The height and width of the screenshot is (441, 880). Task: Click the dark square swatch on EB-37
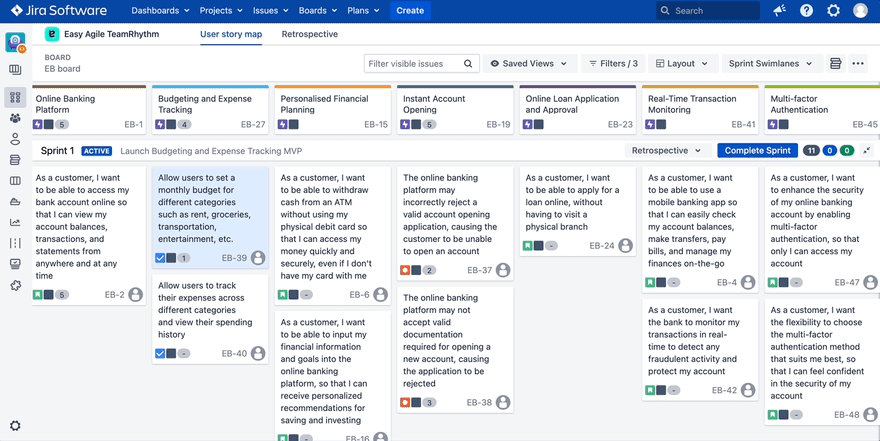pyautogui.click(x=416, y=270)
